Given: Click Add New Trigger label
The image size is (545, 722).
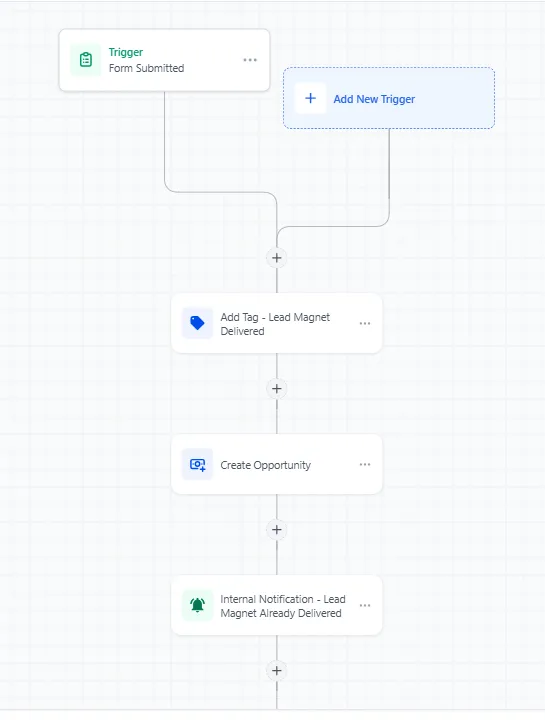Looking at the screenshot, I should tap(374, 99).
